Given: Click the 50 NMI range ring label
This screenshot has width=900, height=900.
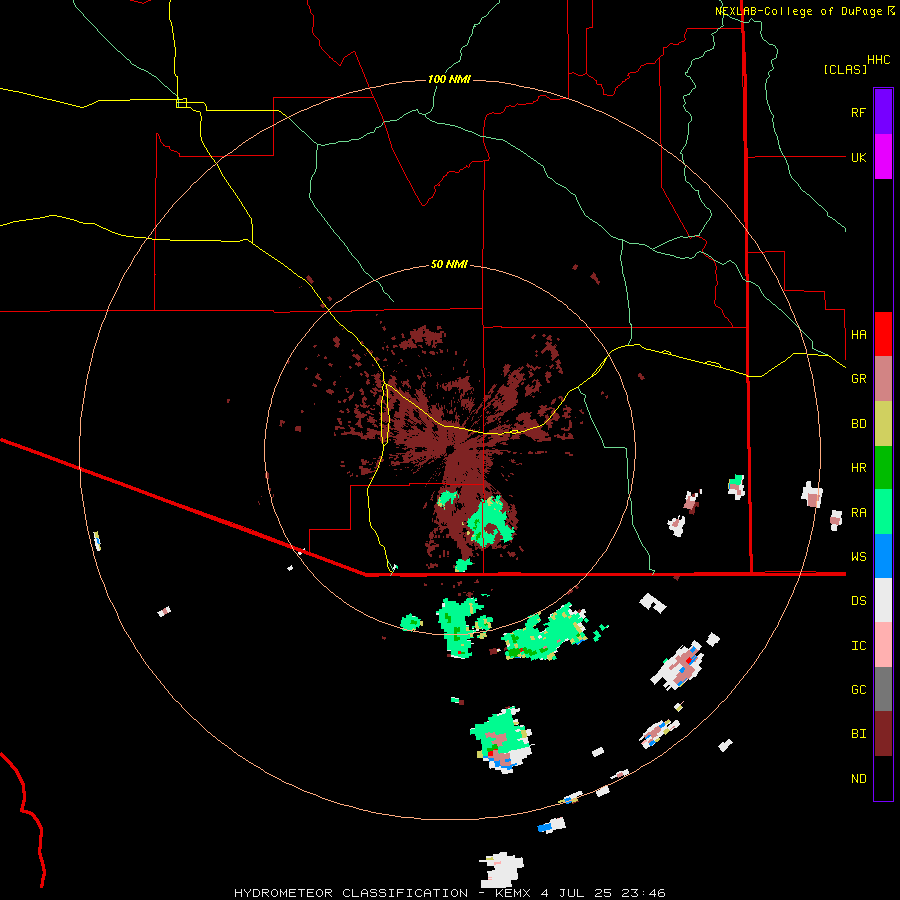Looking at the screenshot, I should 449,264.
